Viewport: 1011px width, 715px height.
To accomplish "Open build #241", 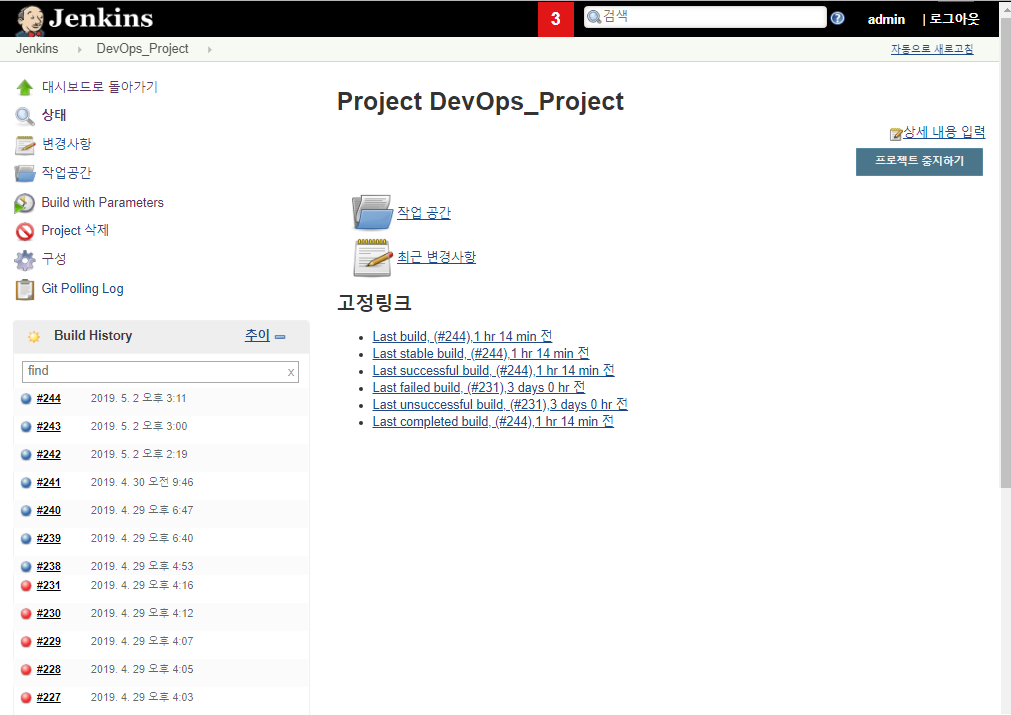I will (48, 482).
